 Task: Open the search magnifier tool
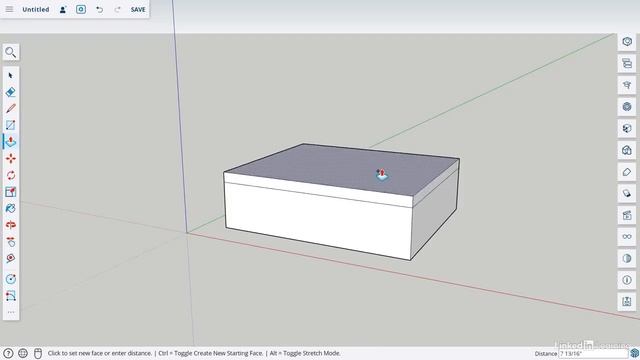click(x=11, y=52)
